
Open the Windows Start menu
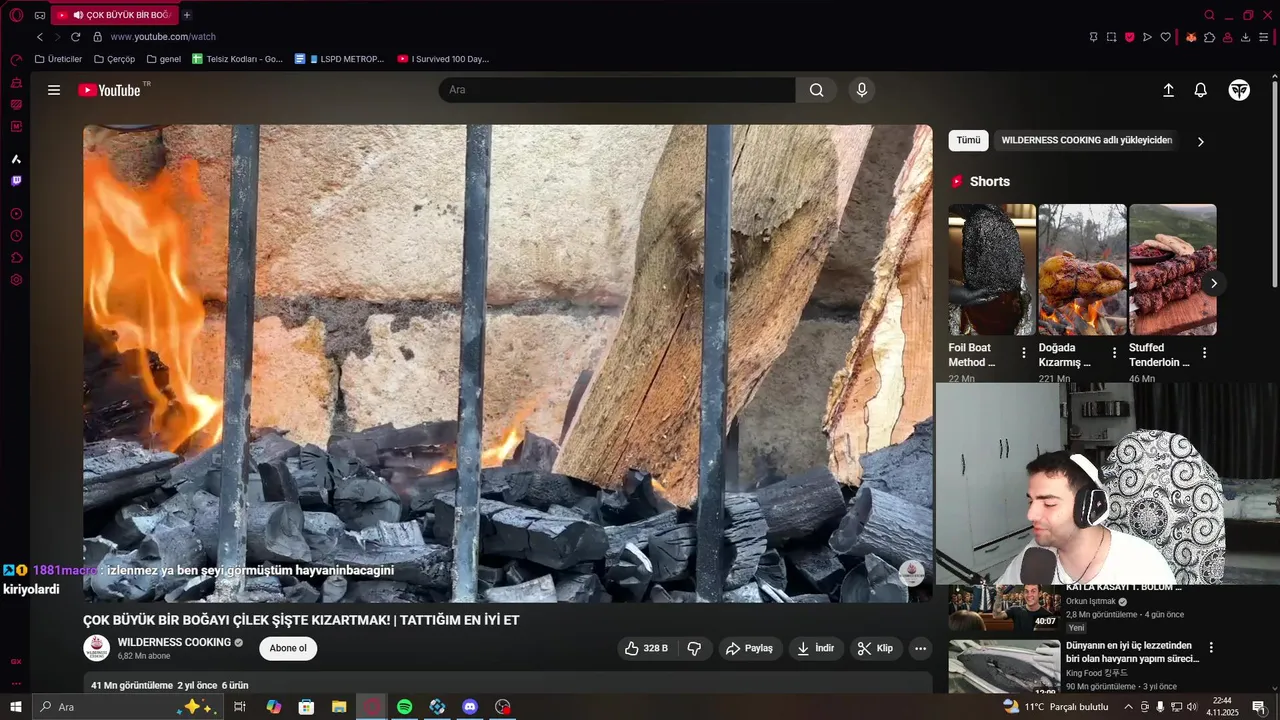(16, 707)
